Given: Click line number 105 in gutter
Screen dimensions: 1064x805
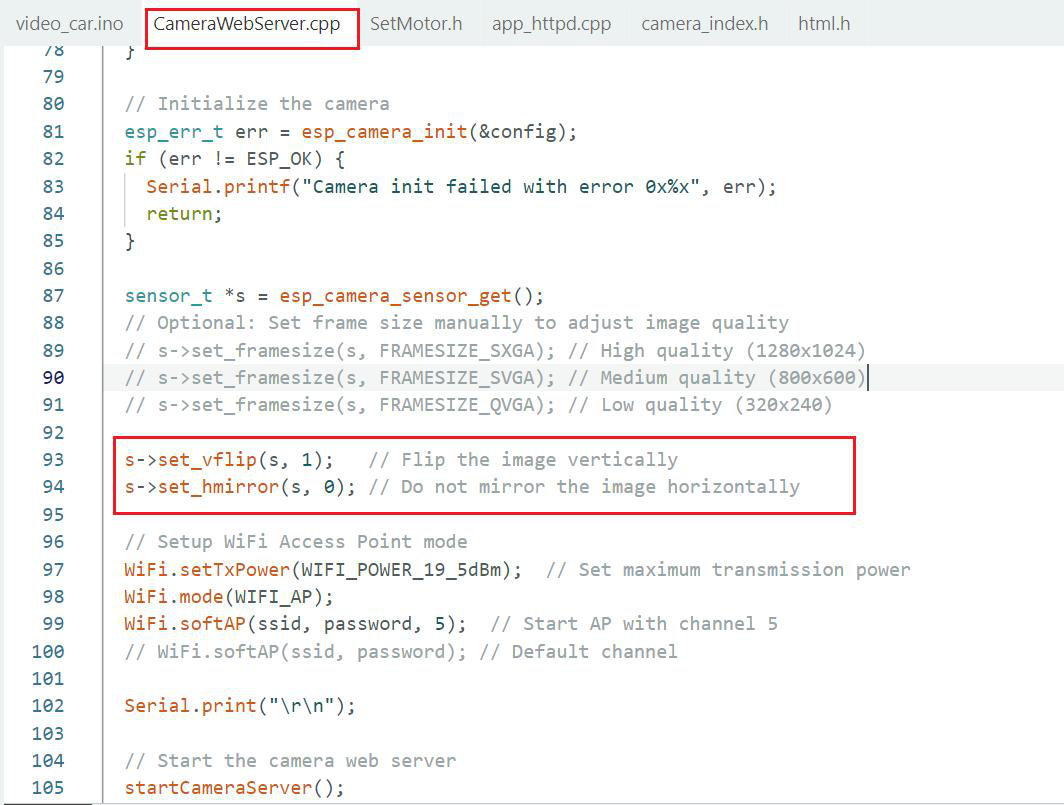Looking at the screenshot, I should coord(48,787).
